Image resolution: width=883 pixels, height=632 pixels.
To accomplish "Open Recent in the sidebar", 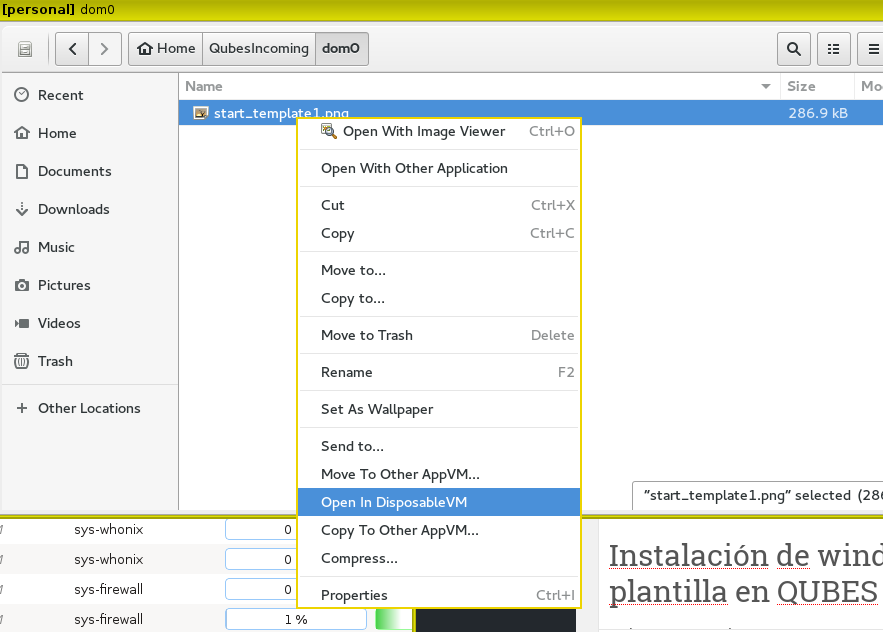I will tap(60, 95).
